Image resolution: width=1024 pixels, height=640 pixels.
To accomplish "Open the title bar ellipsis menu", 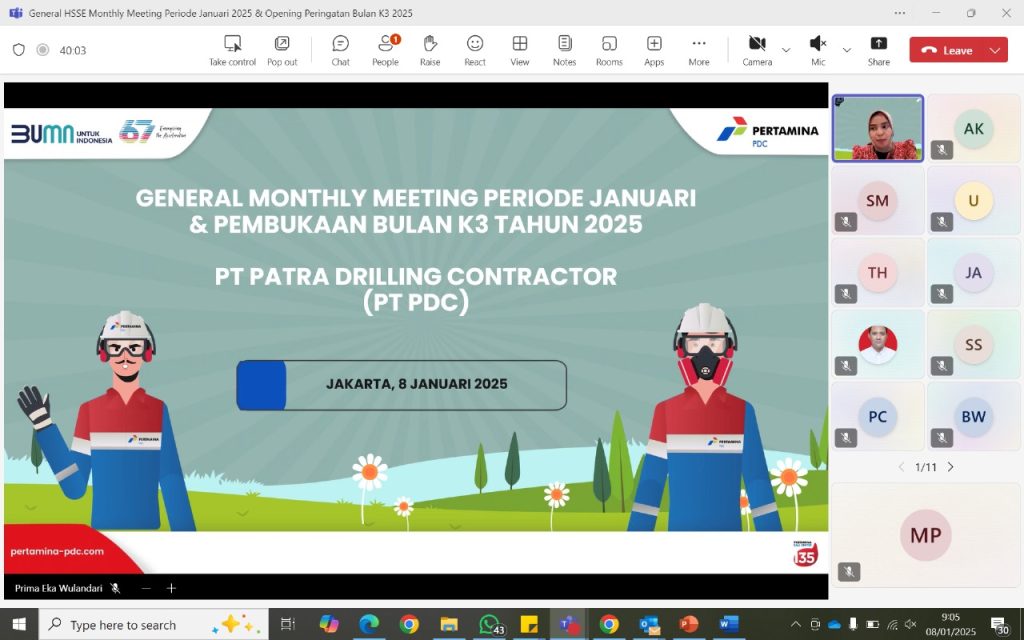I will [900, 13].
